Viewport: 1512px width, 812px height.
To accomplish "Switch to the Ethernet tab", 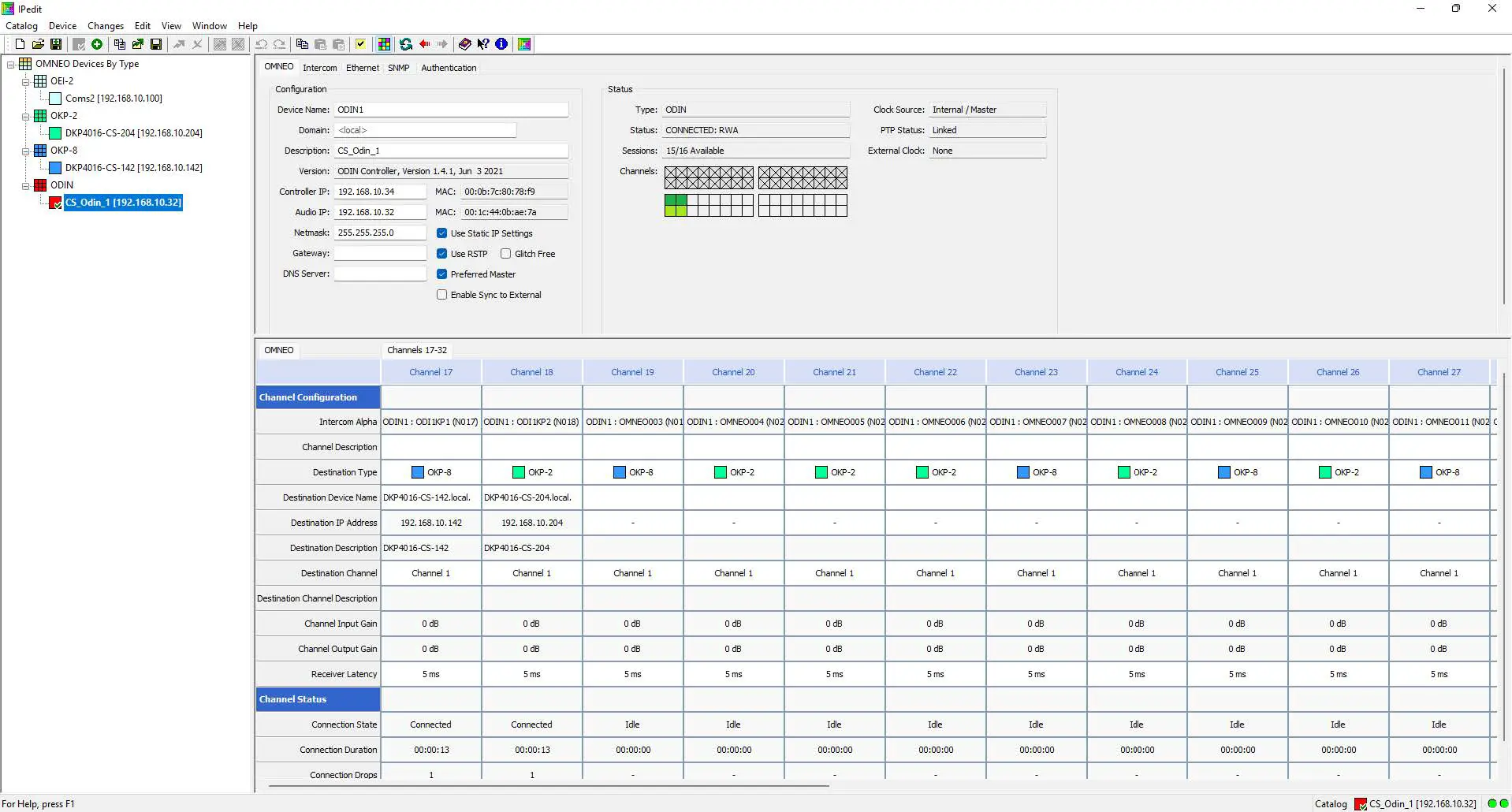I will click(362, 68).
